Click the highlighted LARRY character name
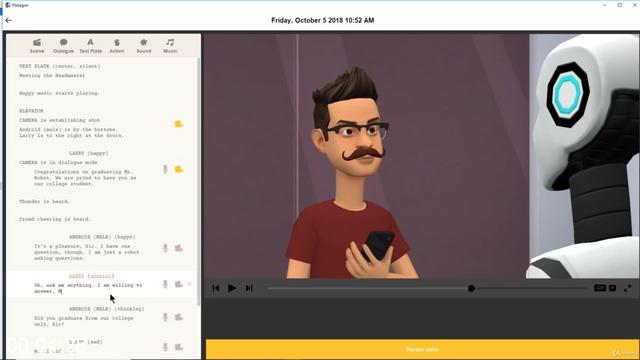Image resolution: width=640 pixels, height=360 pixels. tap(76, 276)
